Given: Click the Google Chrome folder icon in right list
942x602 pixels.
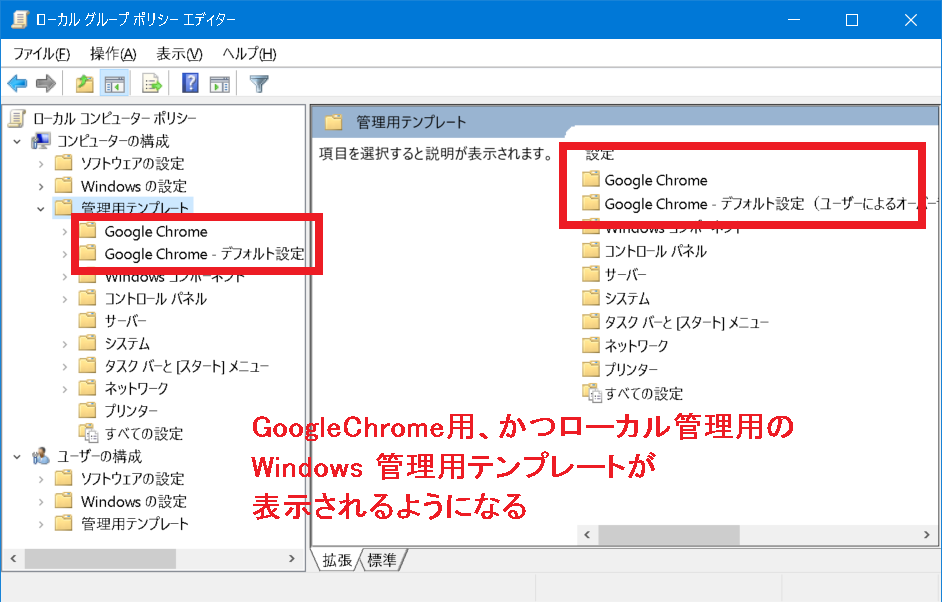Looking at the screenshot, I should click(591, 179).
